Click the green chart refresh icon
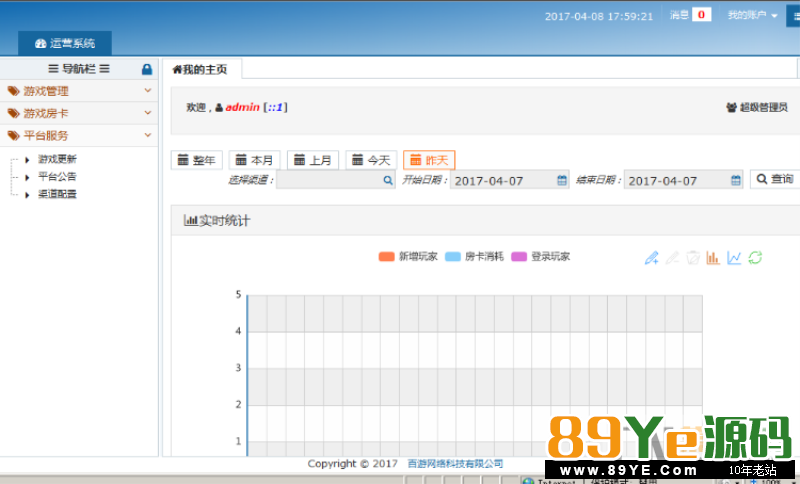 [755, 258]
